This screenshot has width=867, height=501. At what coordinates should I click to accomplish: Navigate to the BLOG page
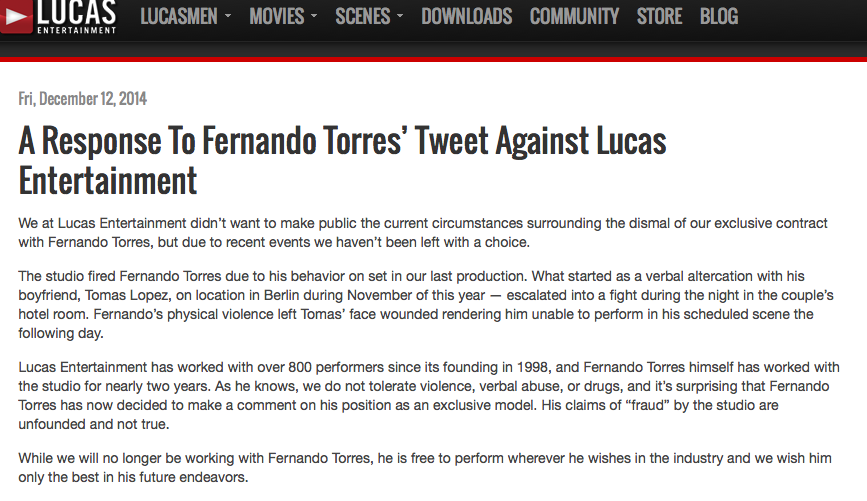719,17
